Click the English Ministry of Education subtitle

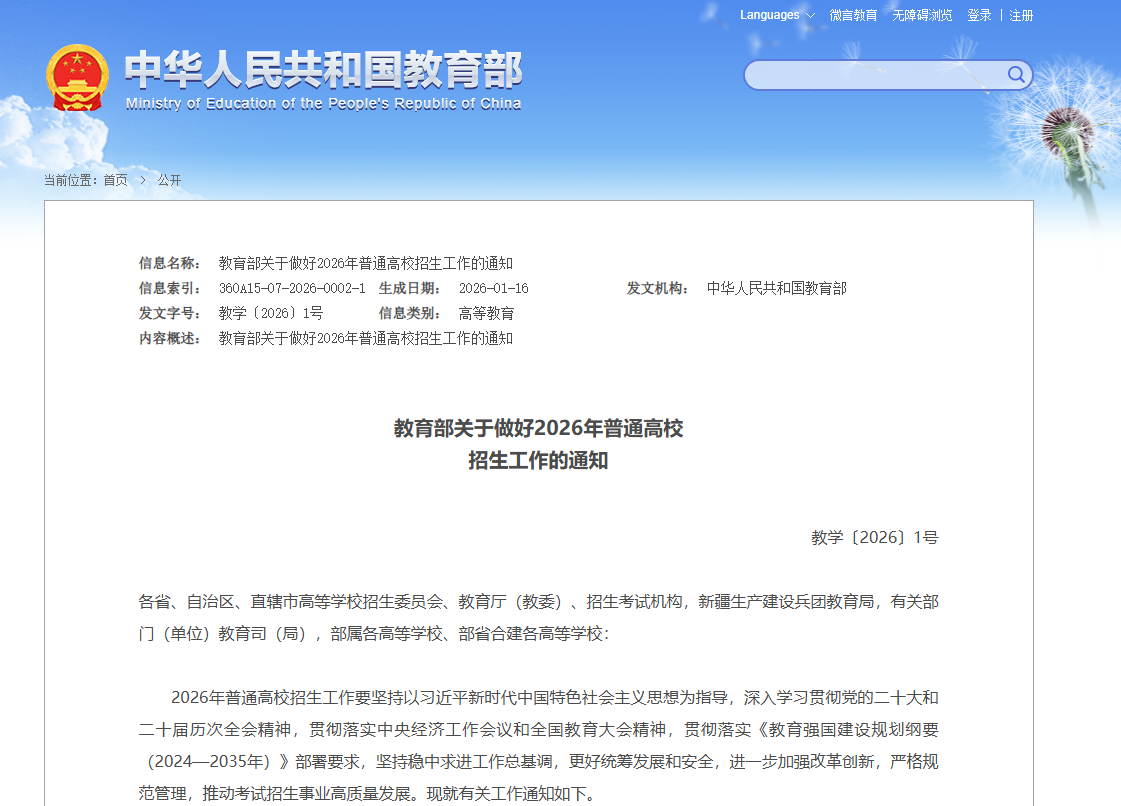[323, 103]
